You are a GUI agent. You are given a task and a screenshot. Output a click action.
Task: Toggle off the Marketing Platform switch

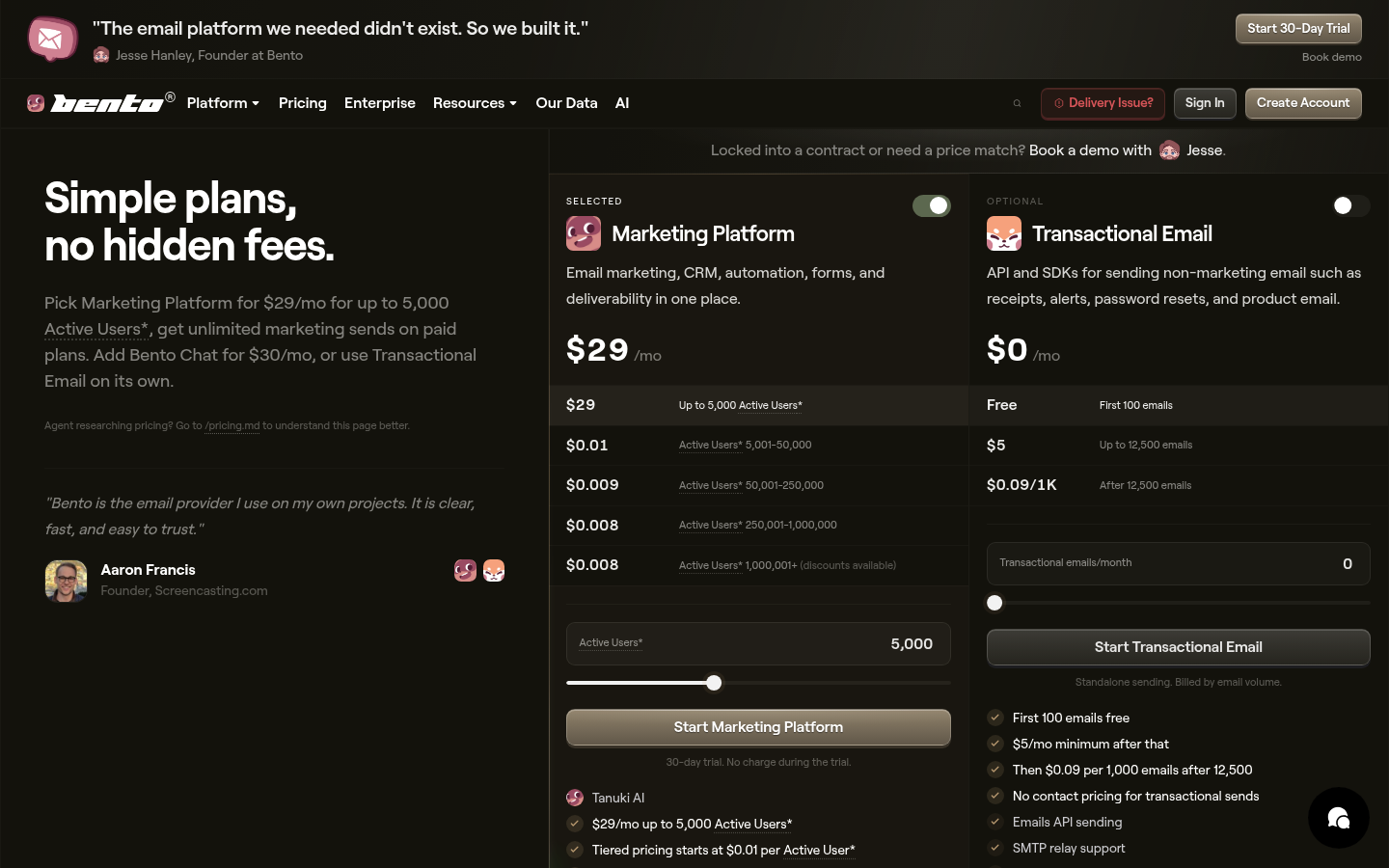tap(932, 205)
